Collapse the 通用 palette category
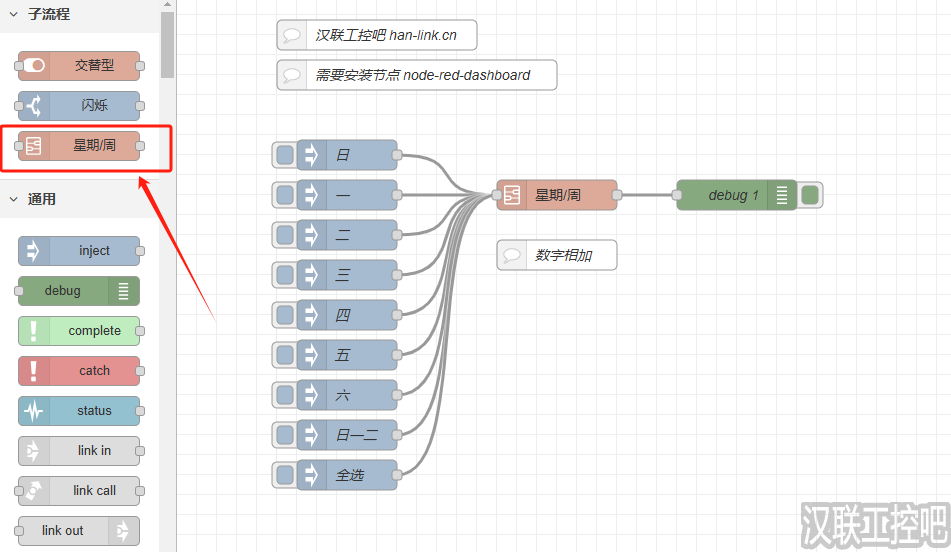Viewport: 951px width, 552px height. click(x=14, y=199)
